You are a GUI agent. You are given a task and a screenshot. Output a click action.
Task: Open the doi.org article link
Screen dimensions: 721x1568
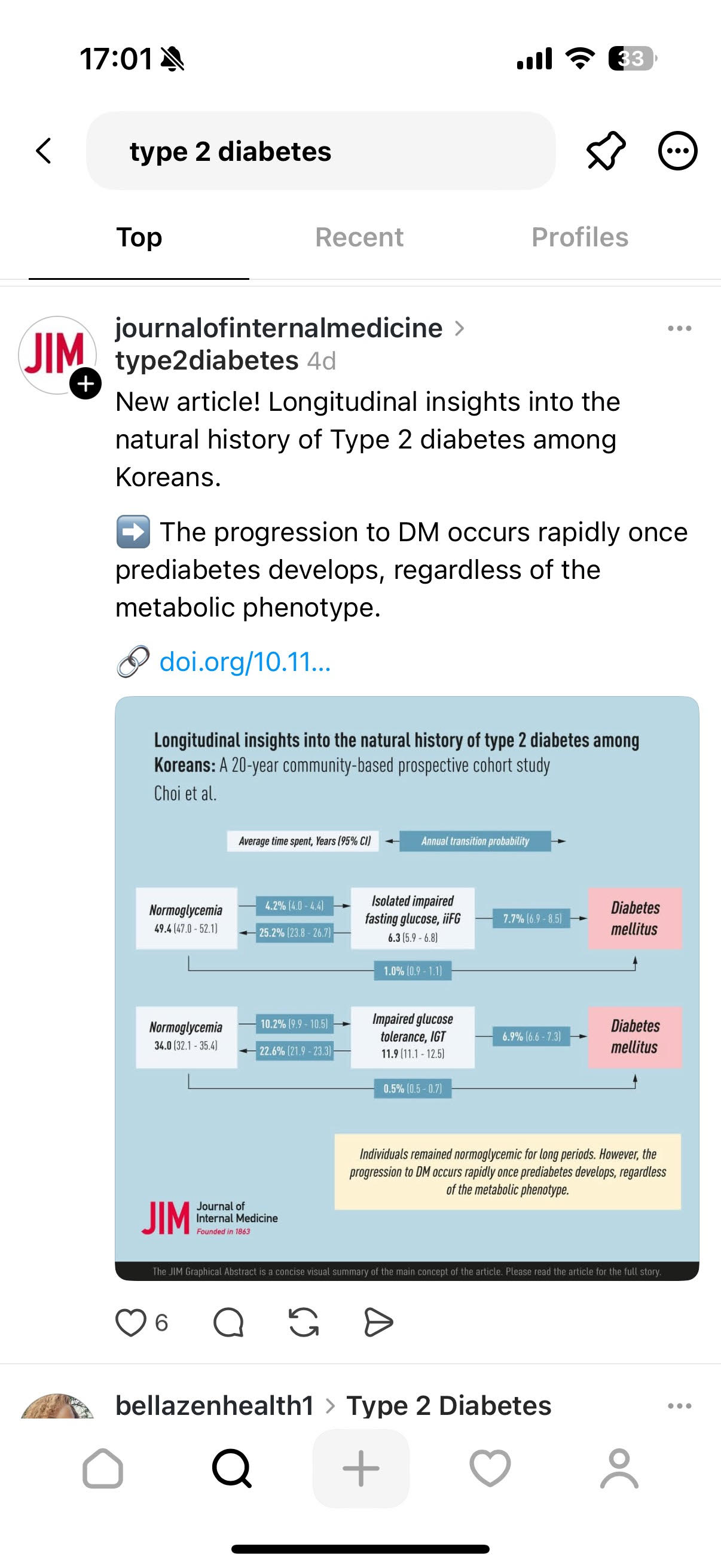point(245,661)
